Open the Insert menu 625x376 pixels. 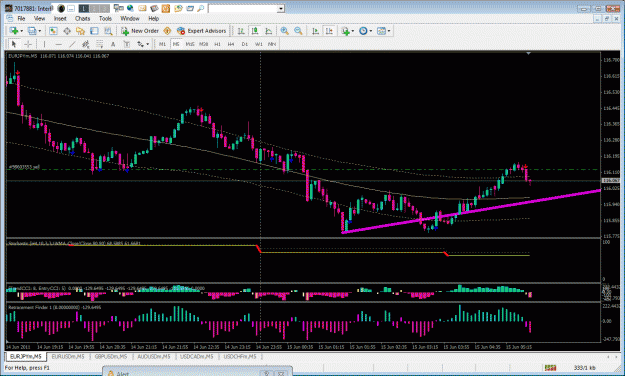coord(60,18)
